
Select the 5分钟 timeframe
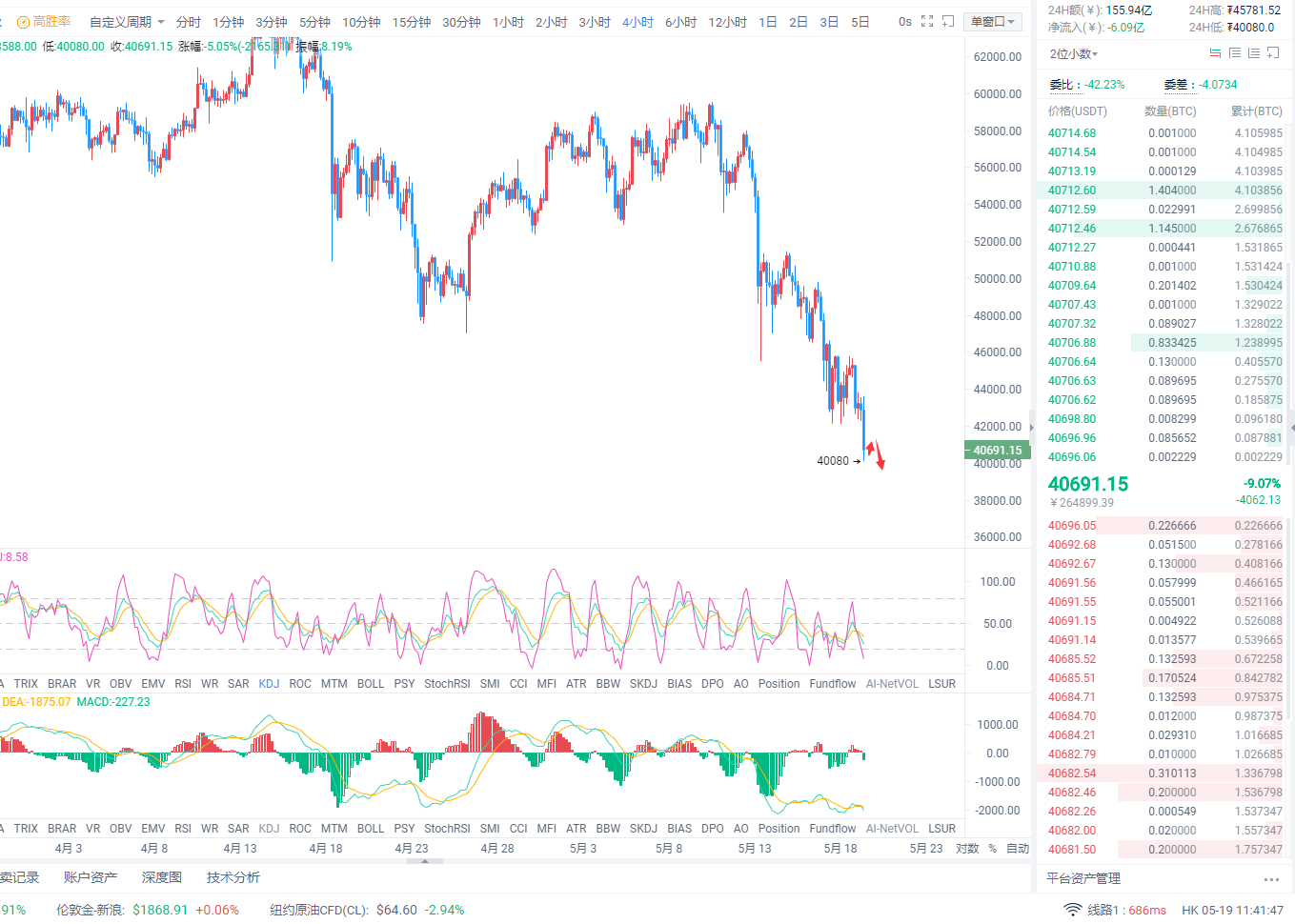(x=314, y=22)
